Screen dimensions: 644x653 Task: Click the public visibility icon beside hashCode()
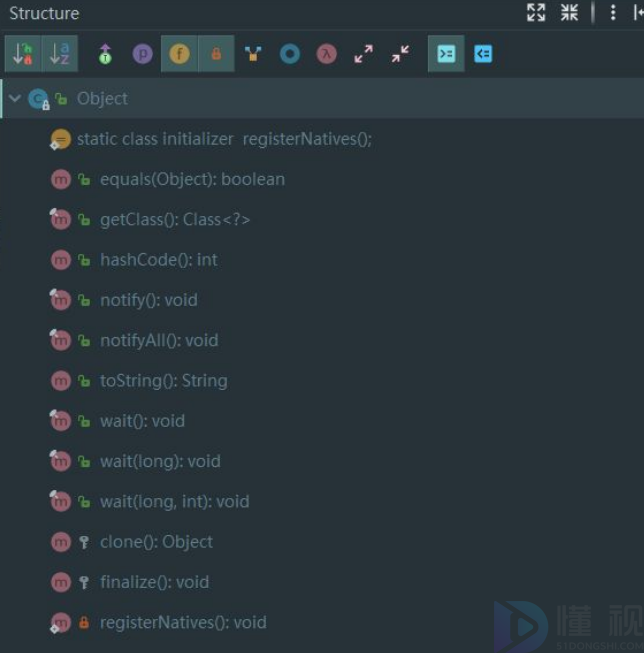point(84,260)
